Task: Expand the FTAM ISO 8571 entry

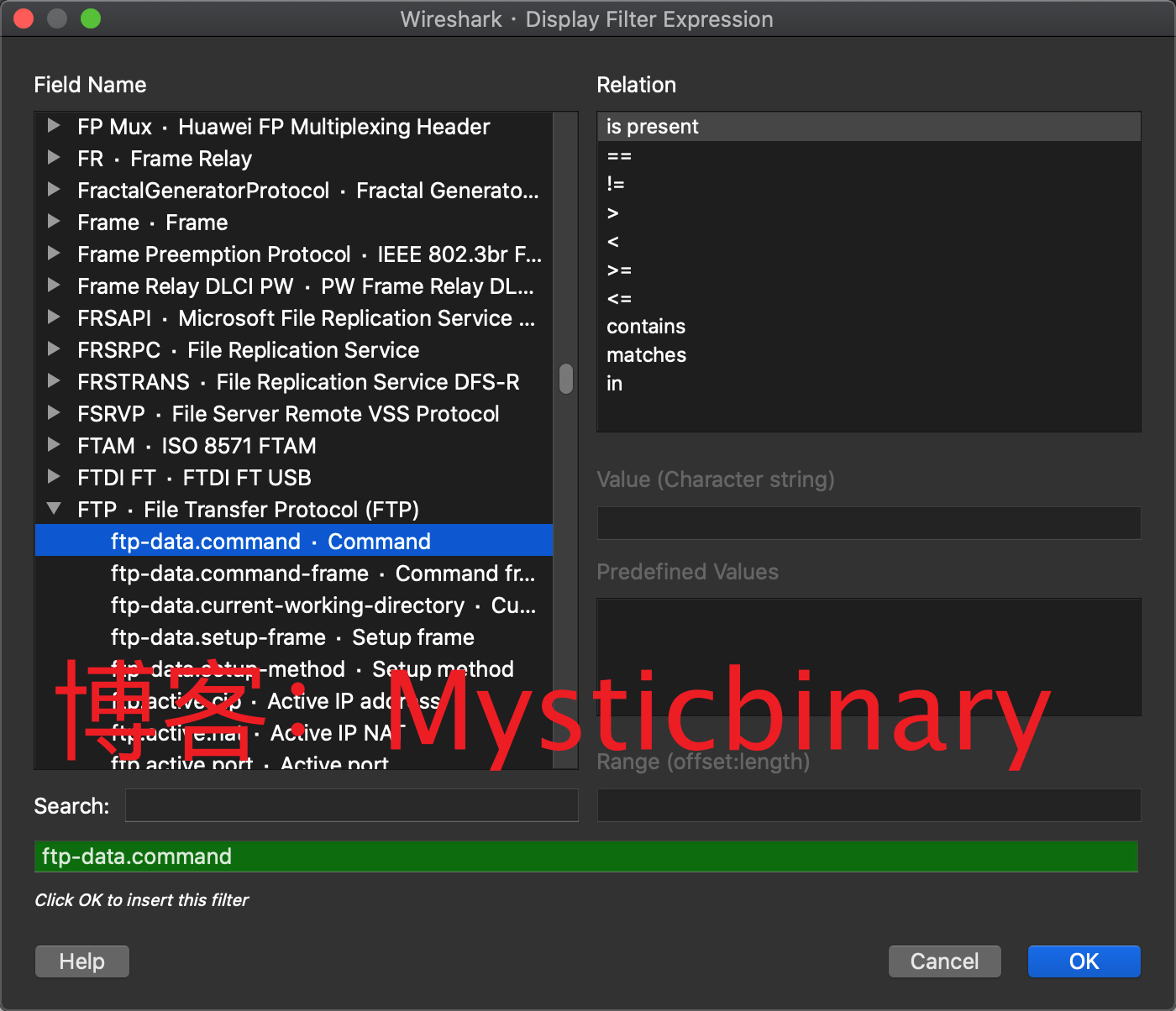Action: pyautogui.click(x=54, y=445)
